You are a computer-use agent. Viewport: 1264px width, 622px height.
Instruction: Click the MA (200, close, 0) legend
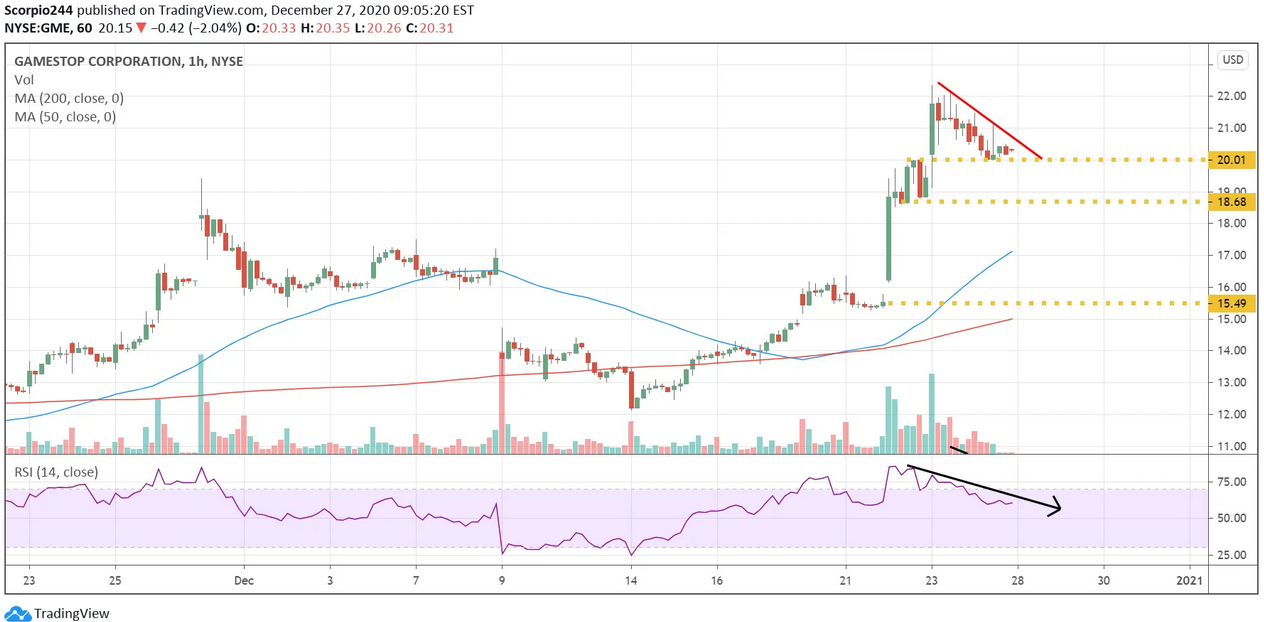click(x=69, y=98)
